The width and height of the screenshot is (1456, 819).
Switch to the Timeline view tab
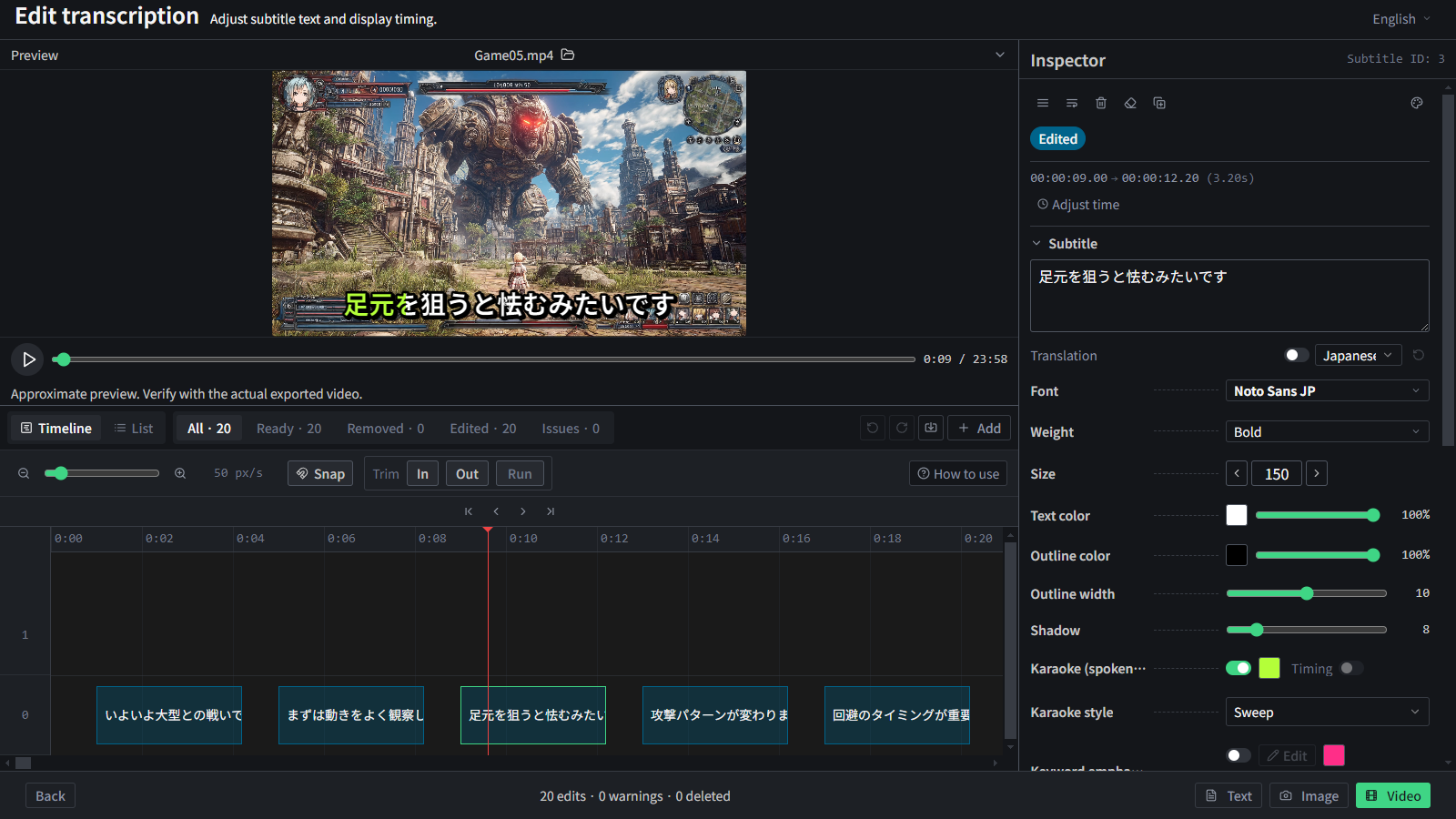[56, 428]
